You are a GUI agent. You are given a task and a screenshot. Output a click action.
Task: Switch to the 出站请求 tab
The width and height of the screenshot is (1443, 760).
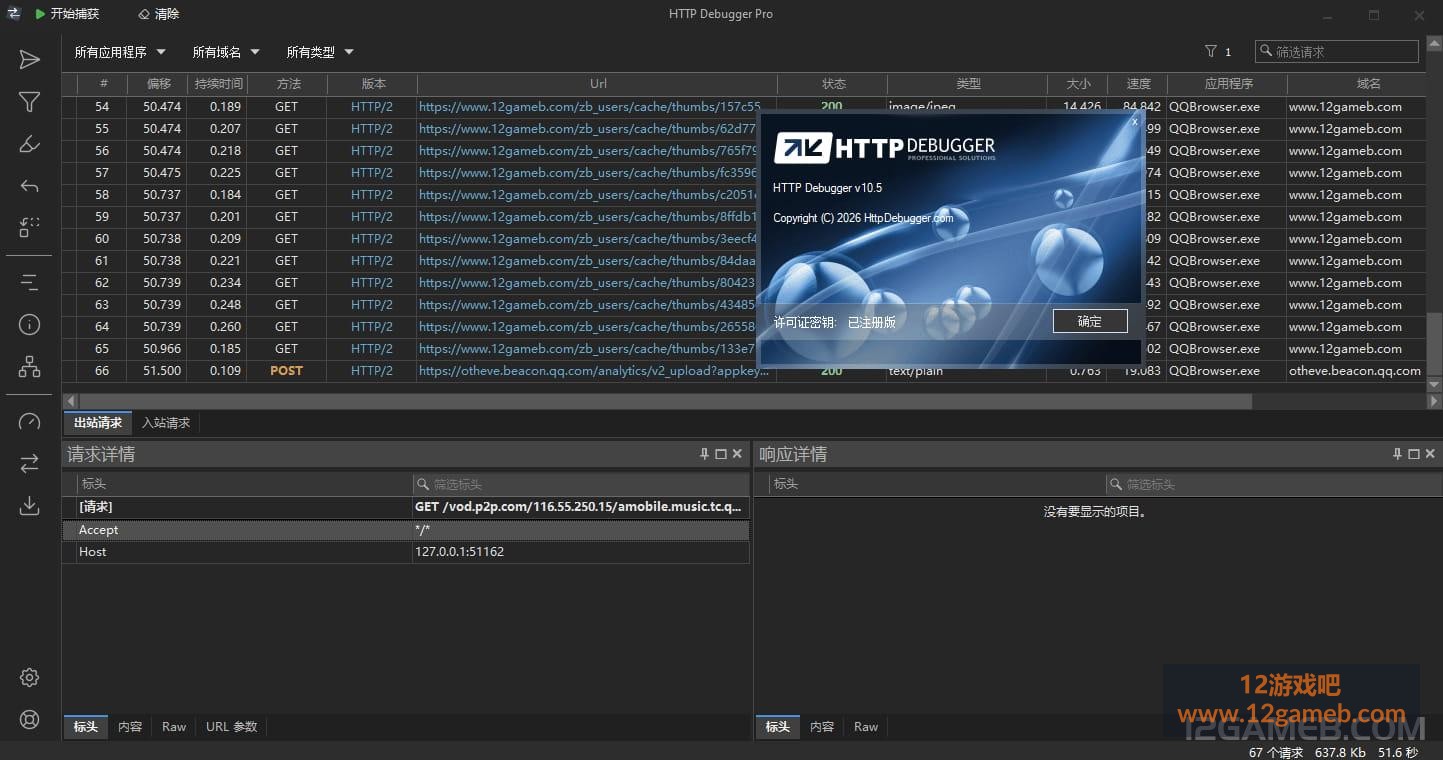[98, 423]
